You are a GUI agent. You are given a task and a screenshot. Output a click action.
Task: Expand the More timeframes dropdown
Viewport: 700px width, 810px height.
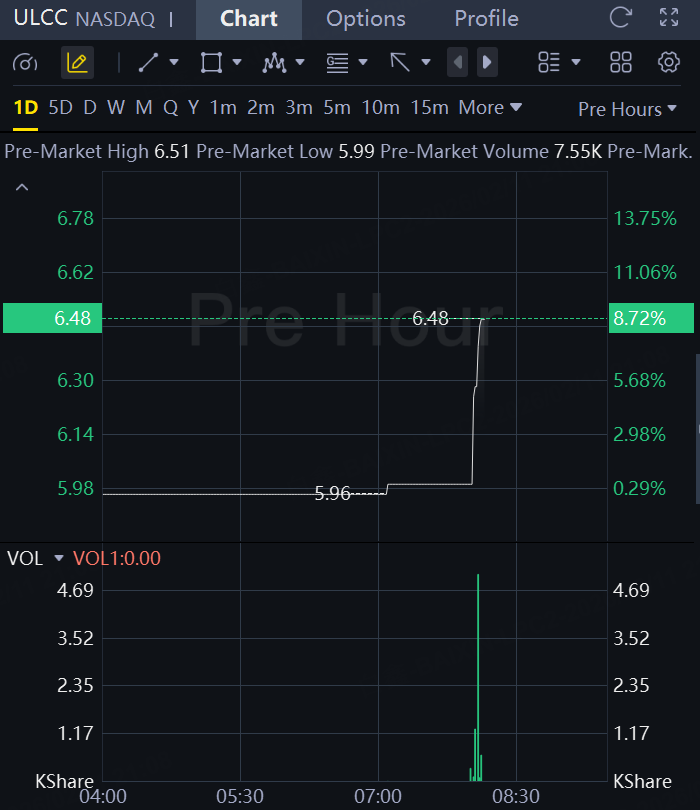click(490, 107)
